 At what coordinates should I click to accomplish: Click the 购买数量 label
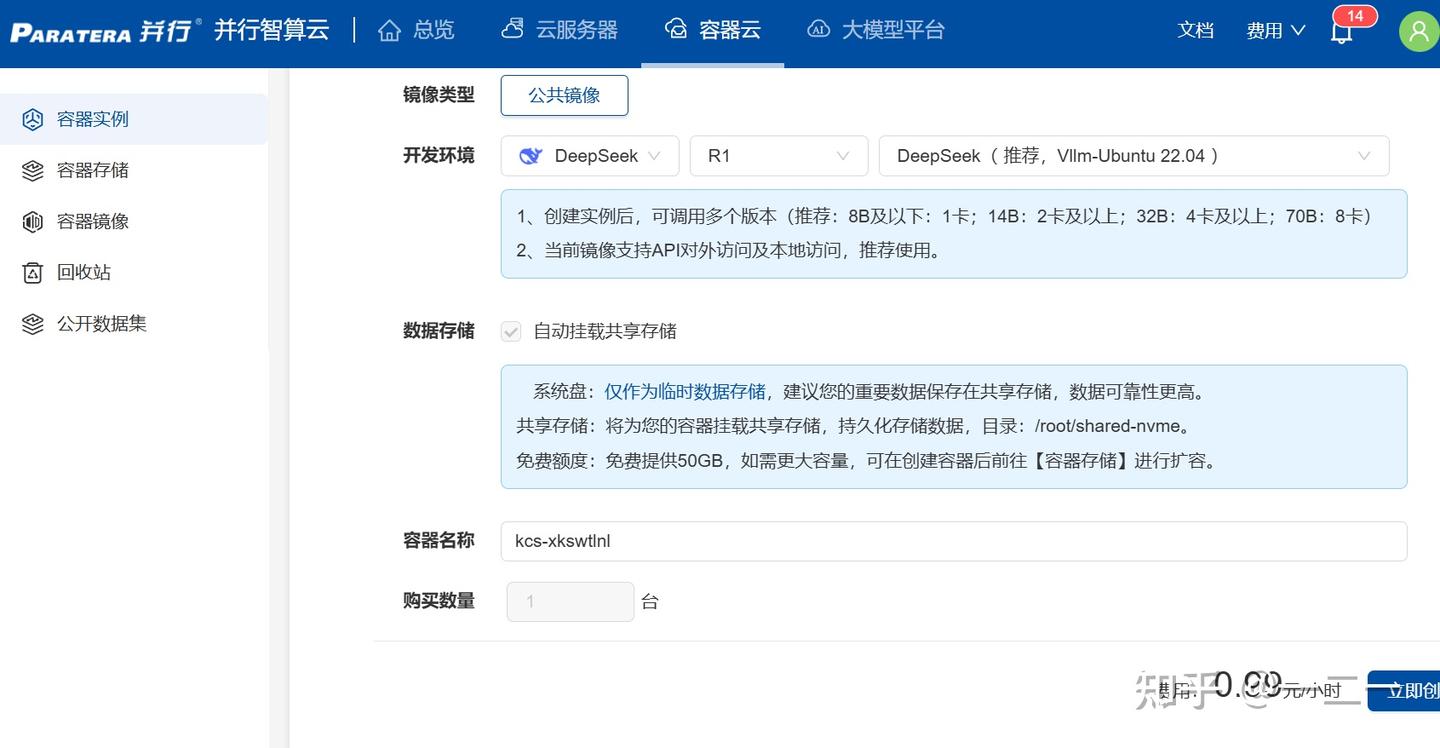pos(439,600)
